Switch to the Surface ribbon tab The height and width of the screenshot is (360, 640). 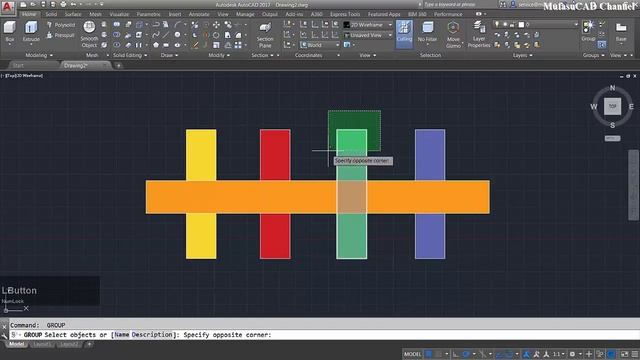click(x=73, y=14)
